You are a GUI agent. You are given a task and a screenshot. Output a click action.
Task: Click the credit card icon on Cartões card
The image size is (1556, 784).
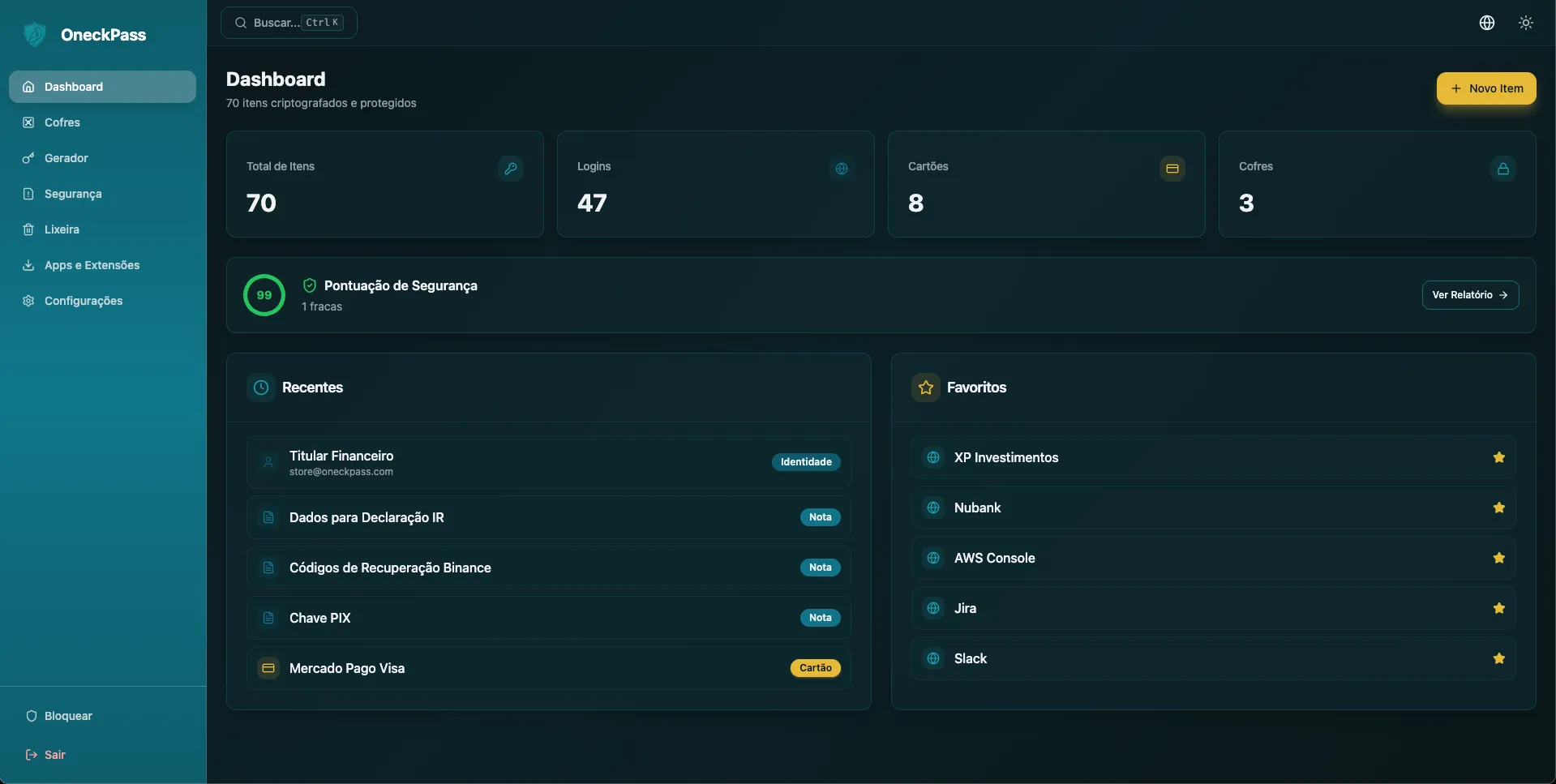(x=1171, y=168)
